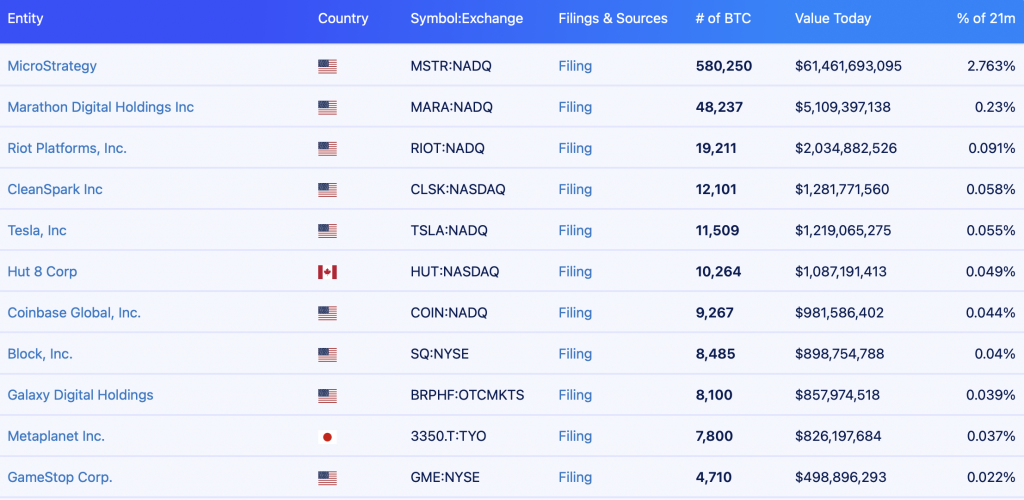
Task: Open the Filing link for GameStop Corp.
Action: [575, 477]
